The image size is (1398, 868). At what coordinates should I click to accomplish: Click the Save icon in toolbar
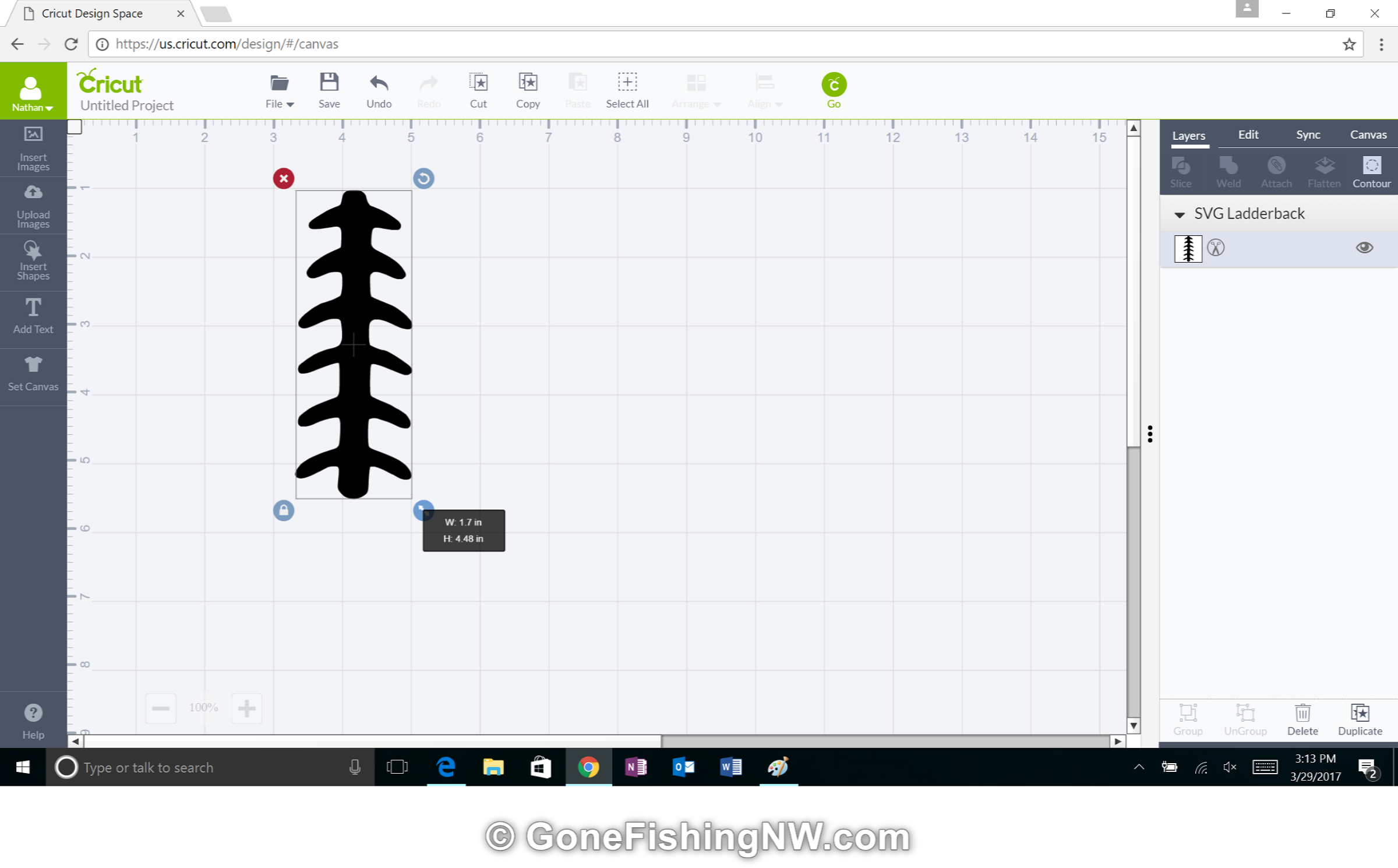(329, 83)
